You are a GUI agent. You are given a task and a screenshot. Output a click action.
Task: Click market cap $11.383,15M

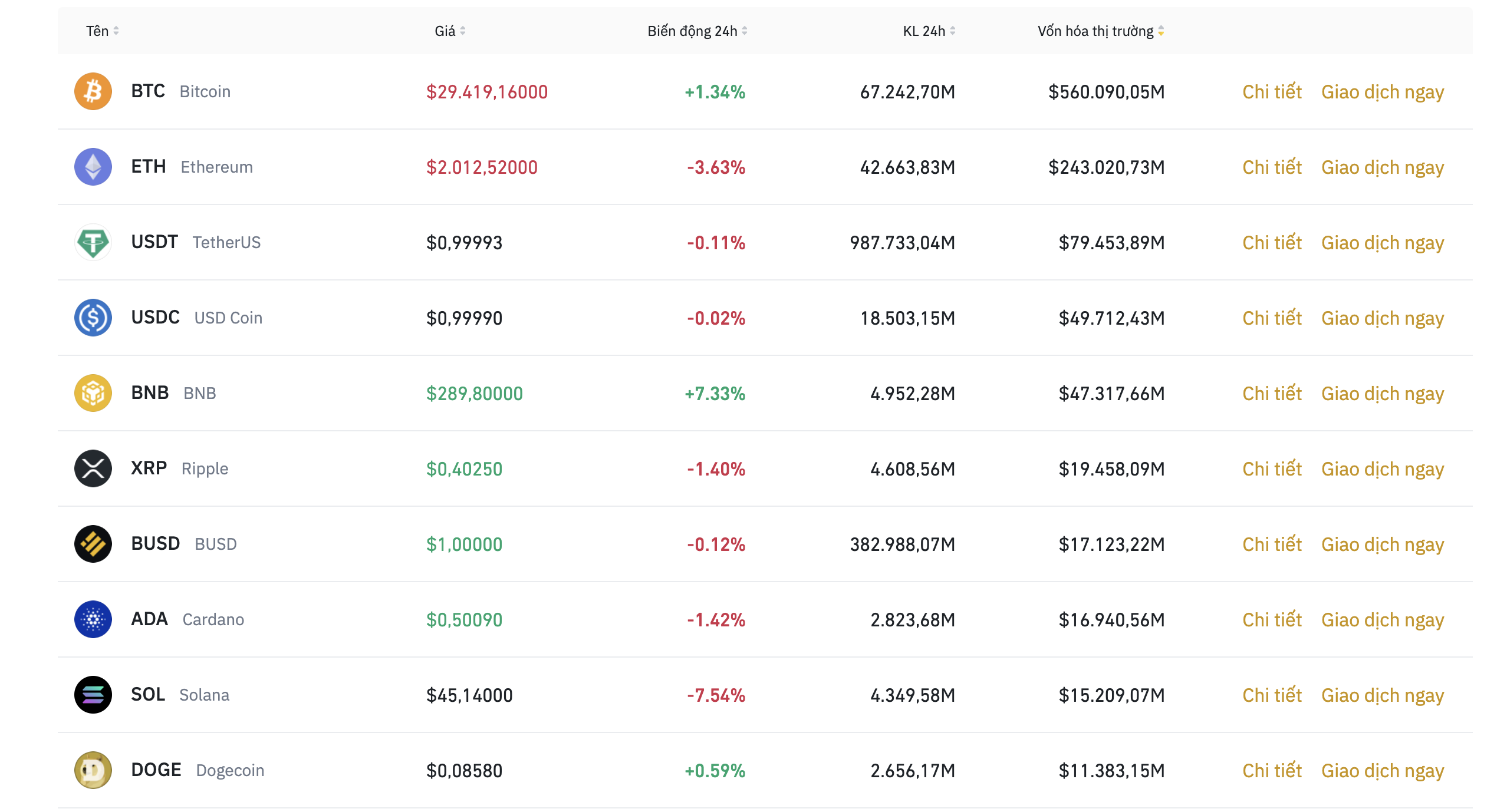tap(1111, 771)
